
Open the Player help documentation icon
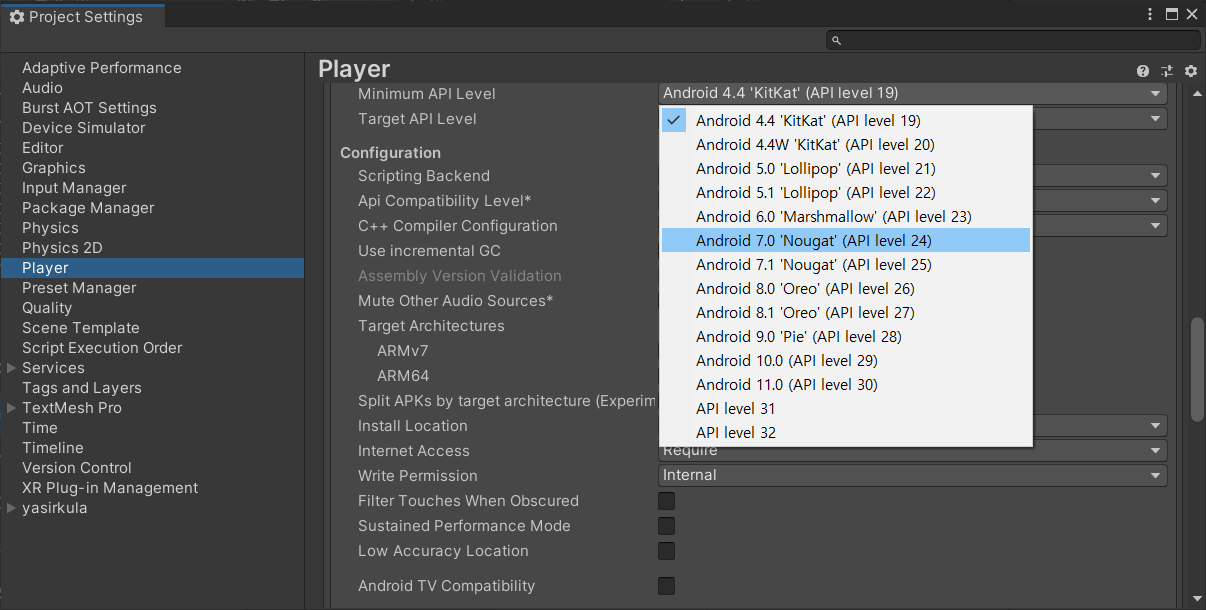[1143, 71]
